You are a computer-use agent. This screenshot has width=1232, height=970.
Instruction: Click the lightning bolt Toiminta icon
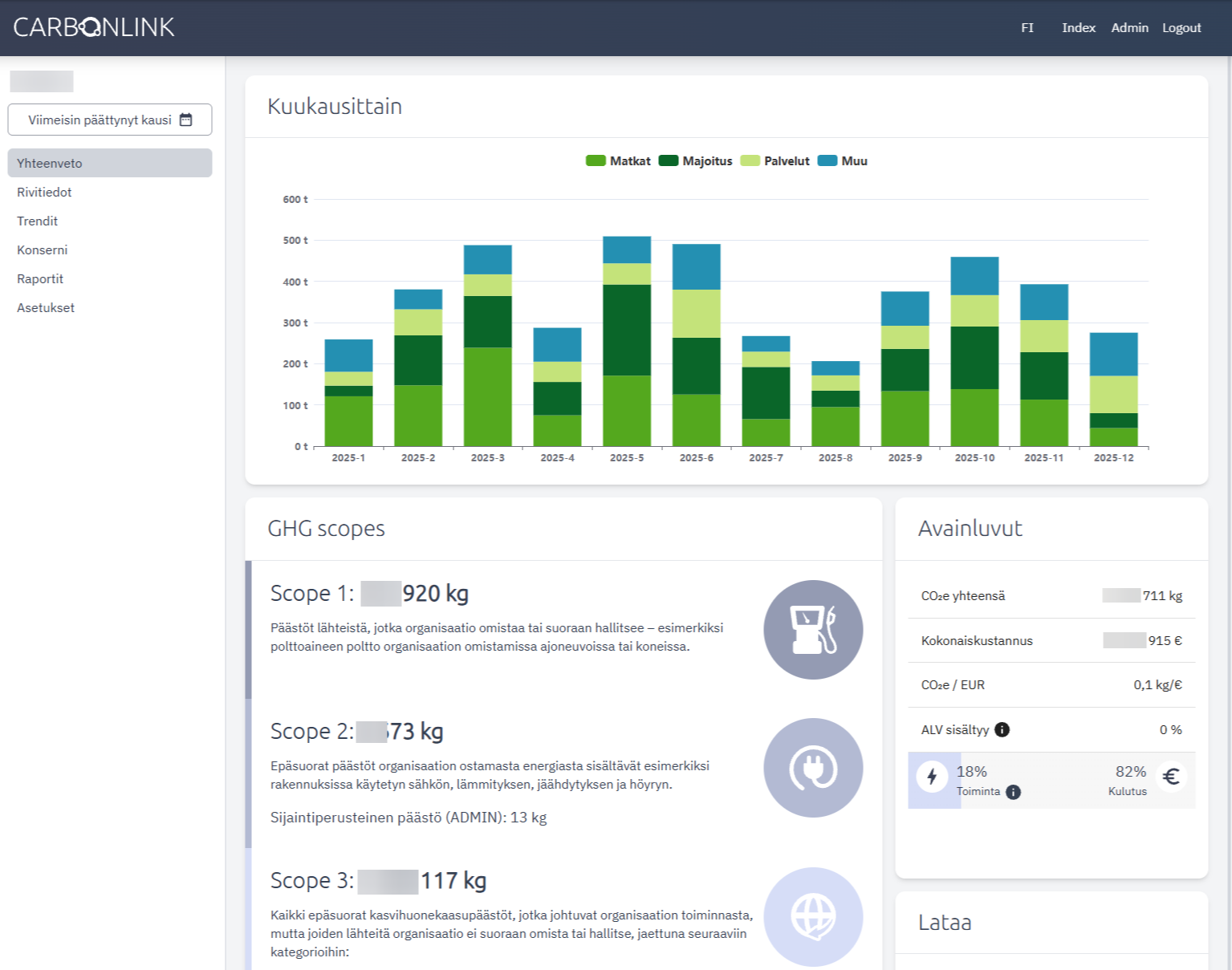[932, 777]
